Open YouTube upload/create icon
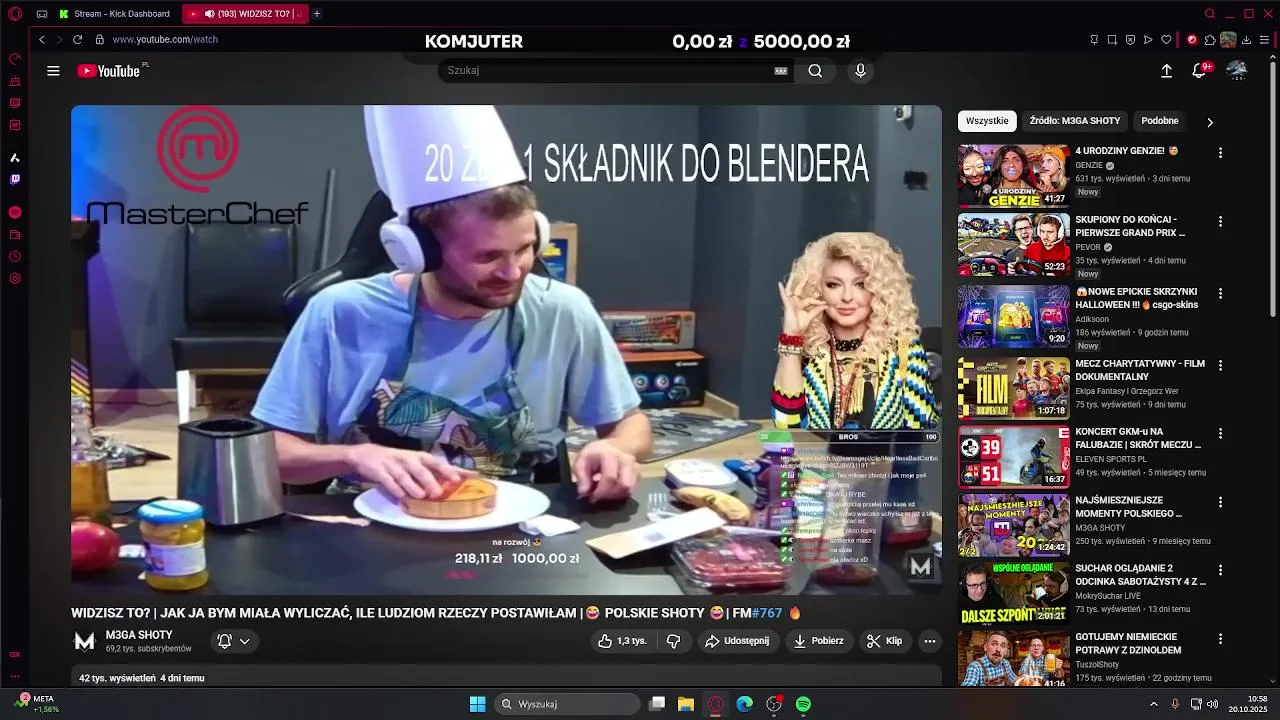The height and width of the screenshot is (720, 1280). coord(1166,71)
